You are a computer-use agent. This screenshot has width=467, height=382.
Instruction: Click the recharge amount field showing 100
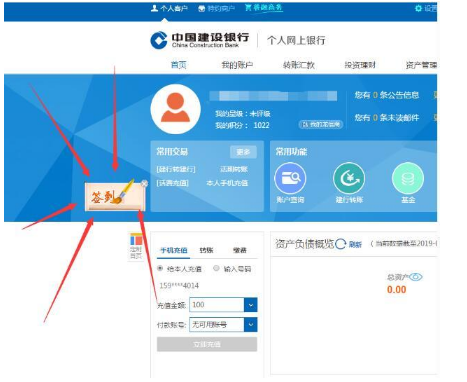pyautogui.click(x=217, y=305)
